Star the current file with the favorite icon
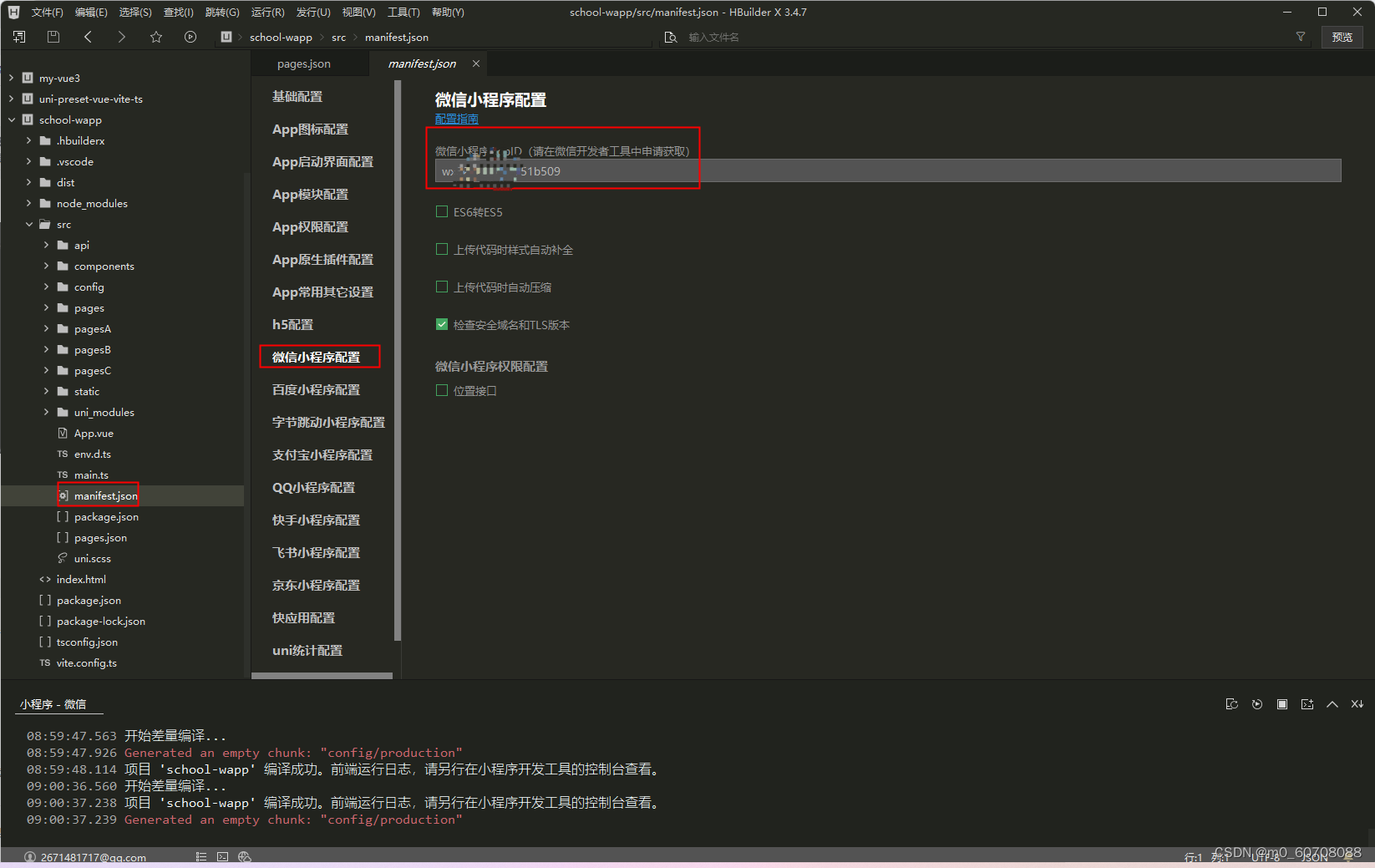This screenshot has width=1375, height=868. pos(156,37)
